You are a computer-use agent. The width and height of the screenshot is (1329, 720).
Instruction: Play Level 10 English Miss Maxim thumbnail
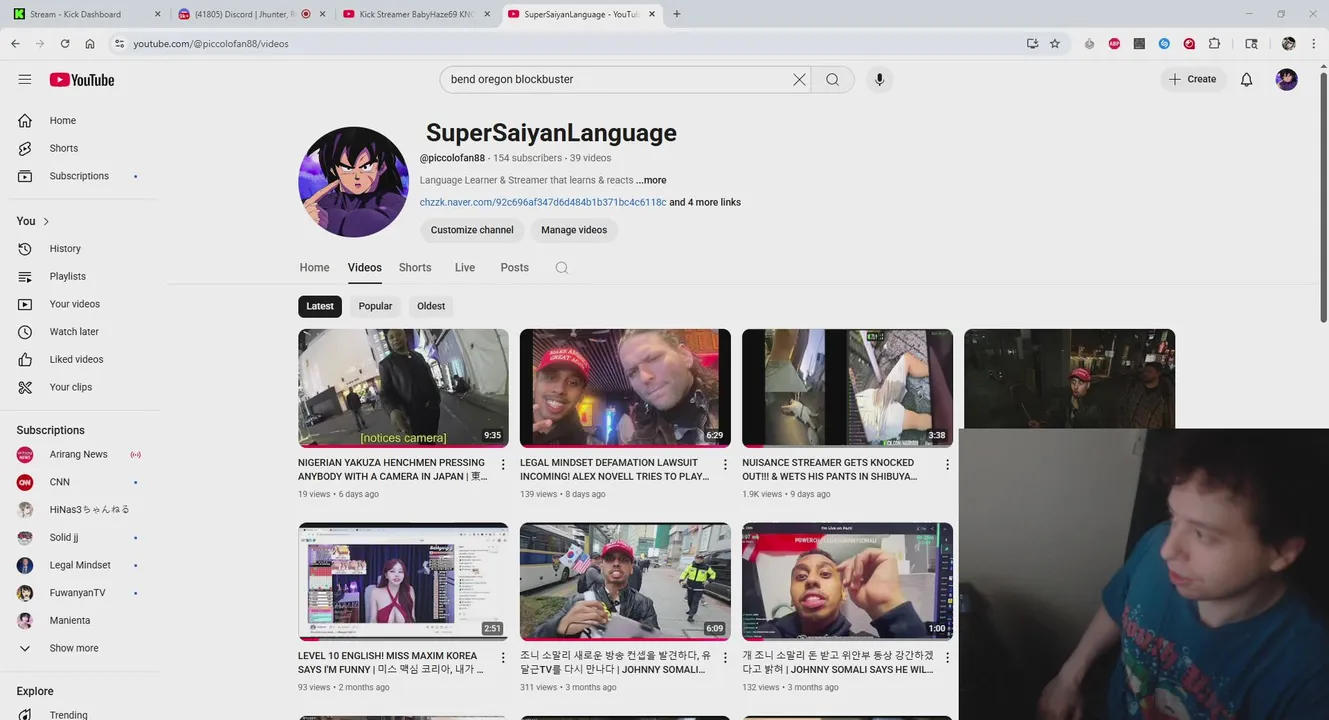(403, 581)
